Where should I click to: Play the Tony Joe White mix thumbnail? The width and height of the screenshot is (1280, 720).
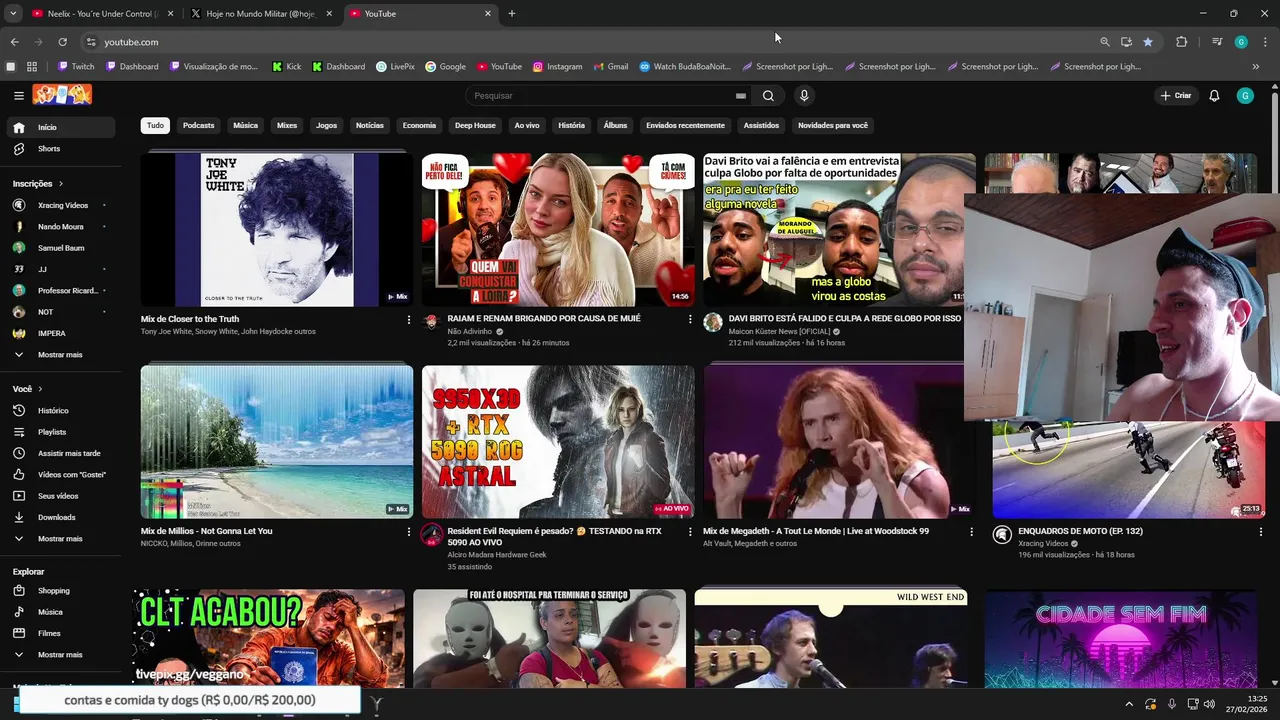277,230
